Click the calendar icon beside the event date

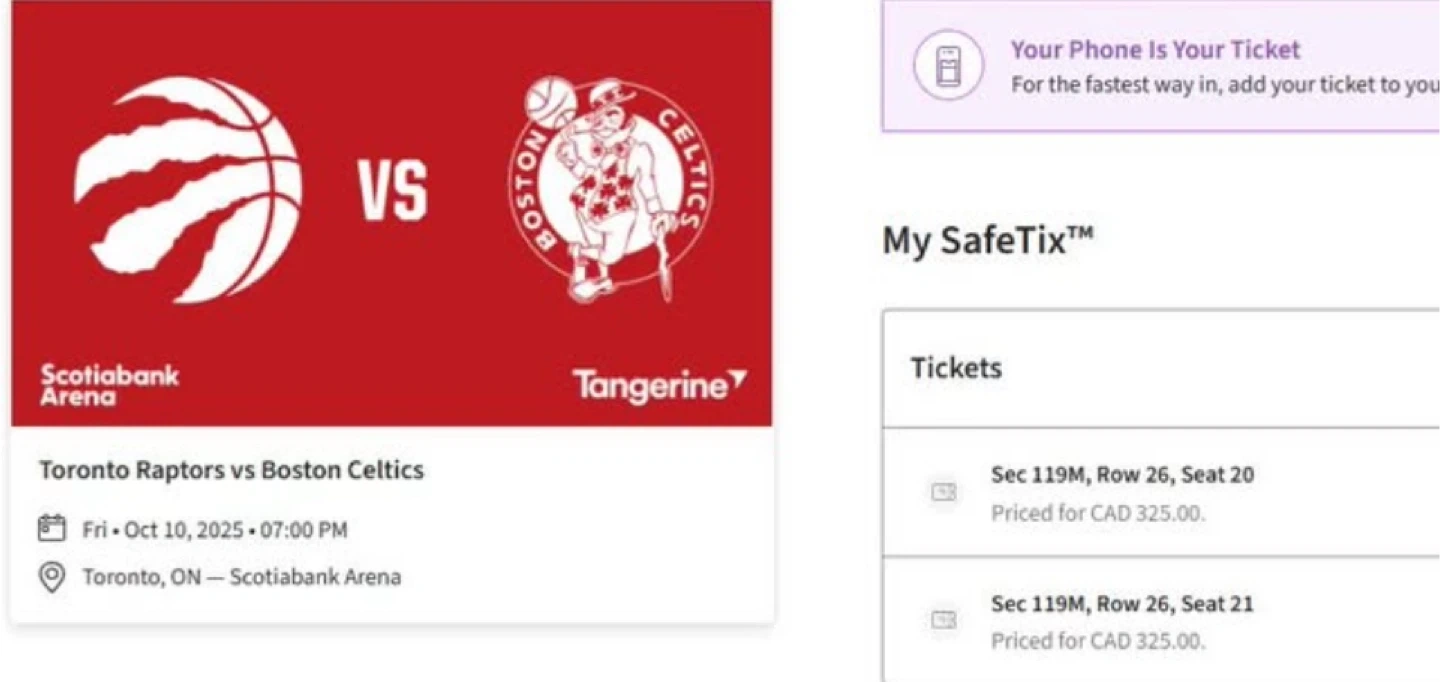pyautogui.click(x=51, y=529)
